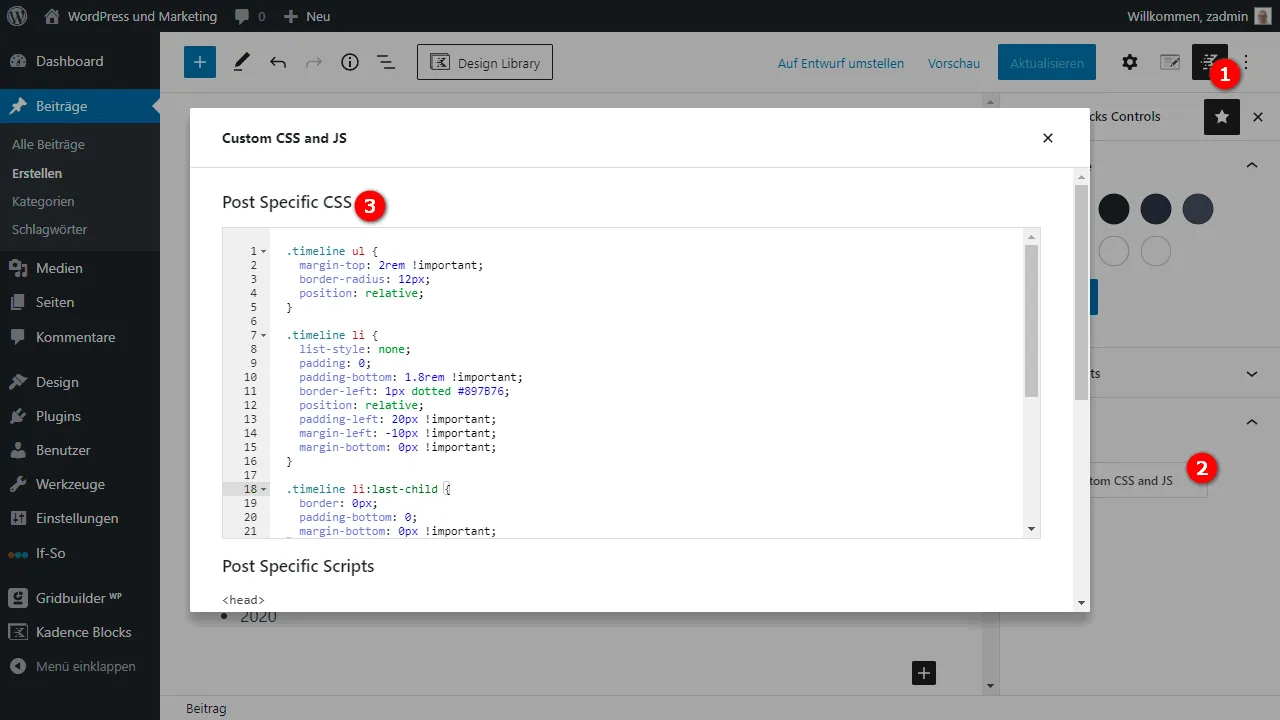
Task: Click the Gridbuilder WP icon
Action: (x=18, y=598)
